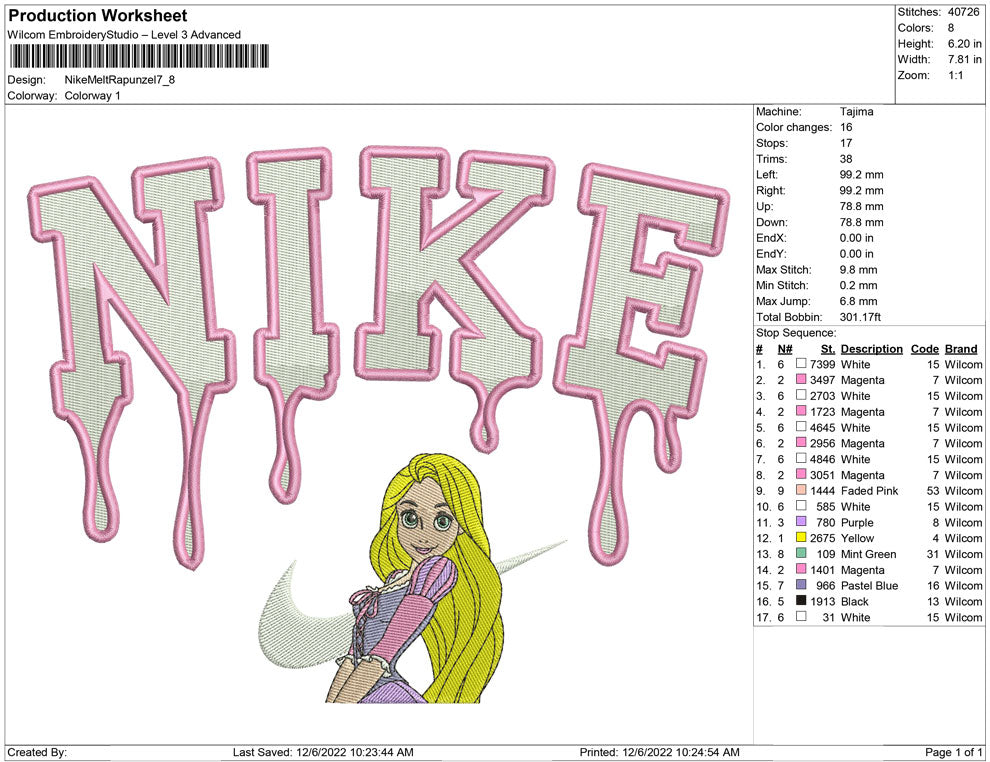This screenshot has width=990, height=762.
Task: Click the Wilcom EmbroideryStudio Level 3 Advanced text
Action: (x=124, y=35)
